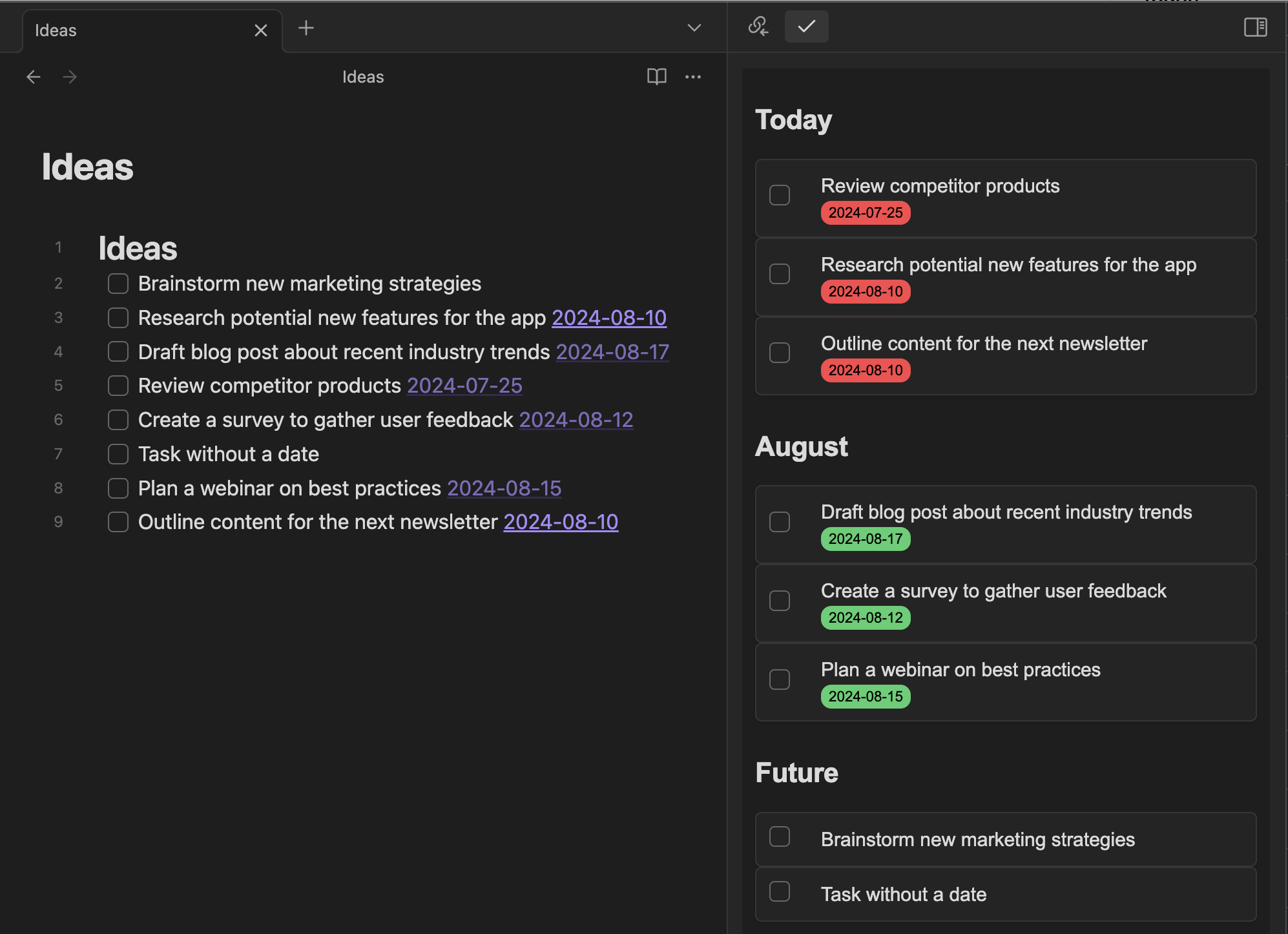Image resolution: width=1288 pixels, height=934 pixels.
Task: Click the red 2024-07-25 date badge
Action: pos(865,213)
